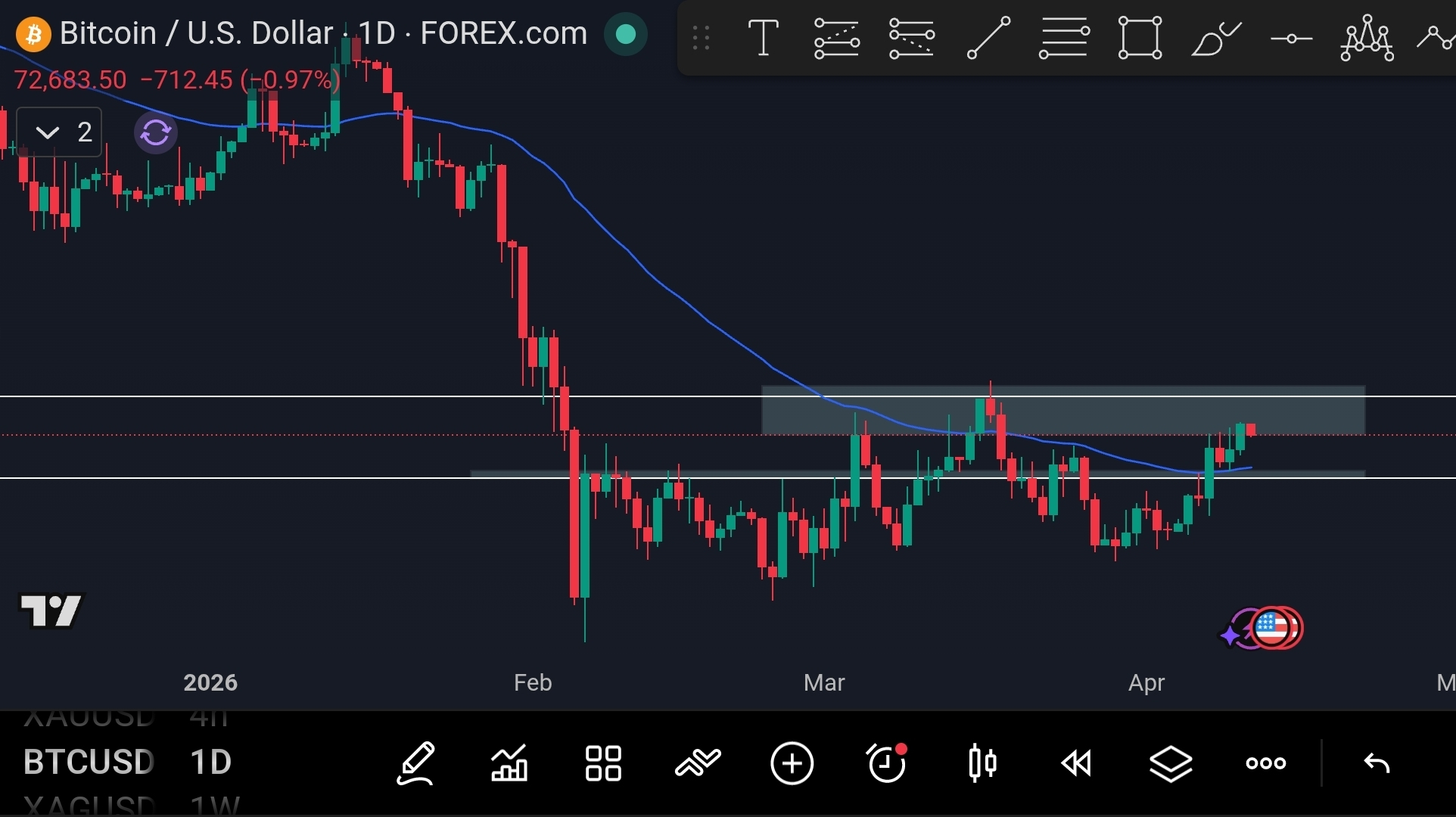
Task: Start bar replay with the rewind icon
Action: coord(1076,763)
